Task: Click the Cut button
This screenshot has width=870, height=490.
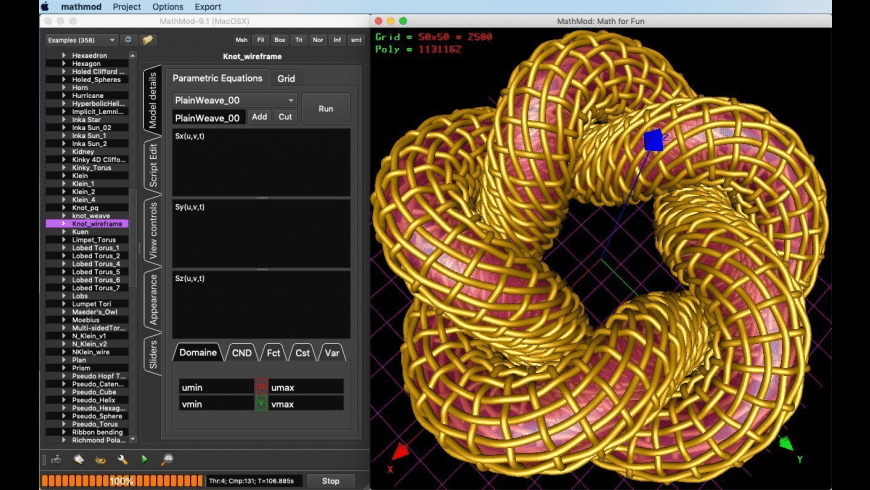Action: 285,117
